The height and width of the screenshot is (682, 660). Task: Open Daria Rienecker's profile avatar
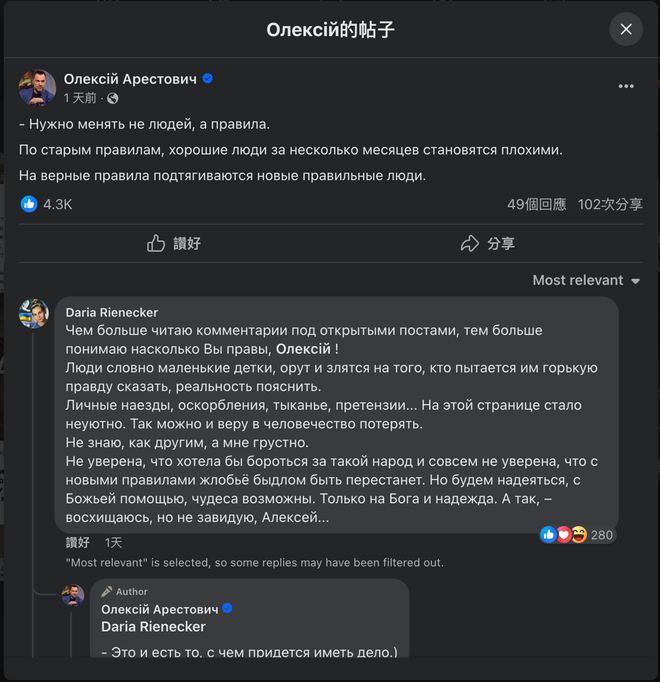click(x=34, y=313)
